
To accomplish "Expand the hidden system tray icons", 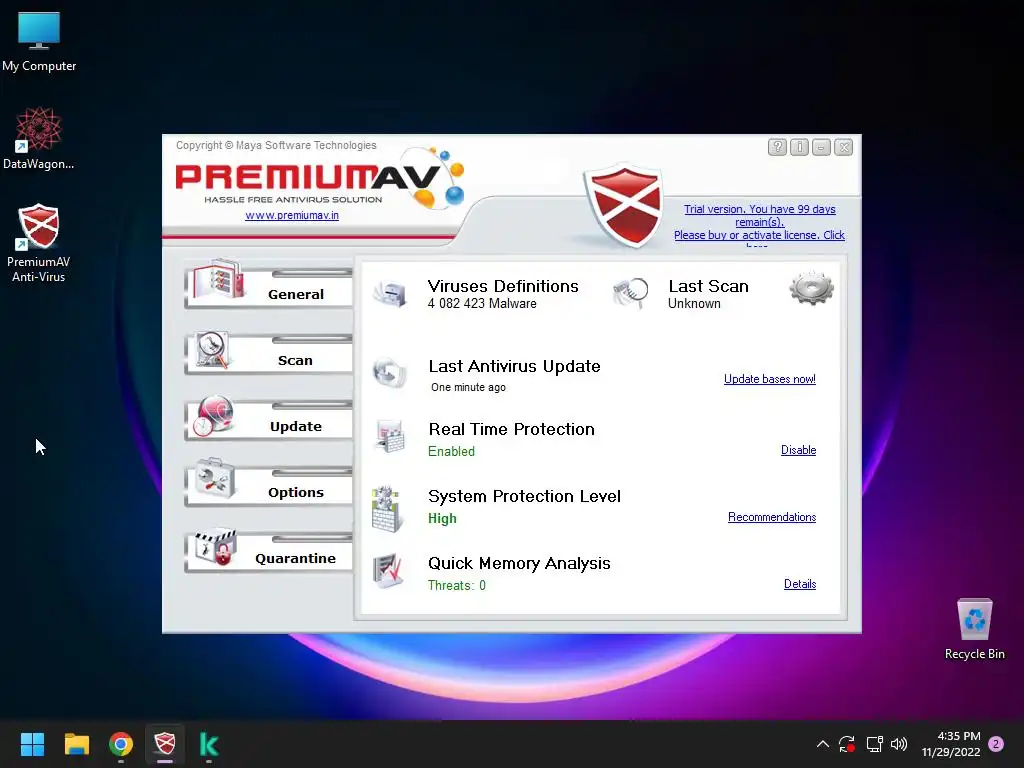I will click(823, 744).
